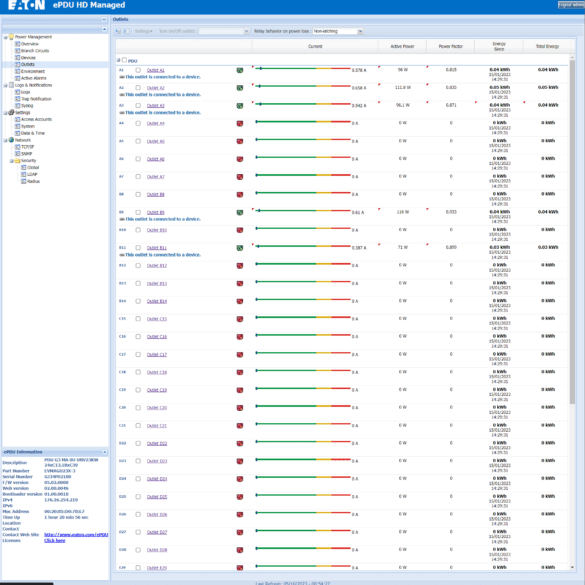
Task: Open Active Alarms in the tree
Action: [34, 78]
